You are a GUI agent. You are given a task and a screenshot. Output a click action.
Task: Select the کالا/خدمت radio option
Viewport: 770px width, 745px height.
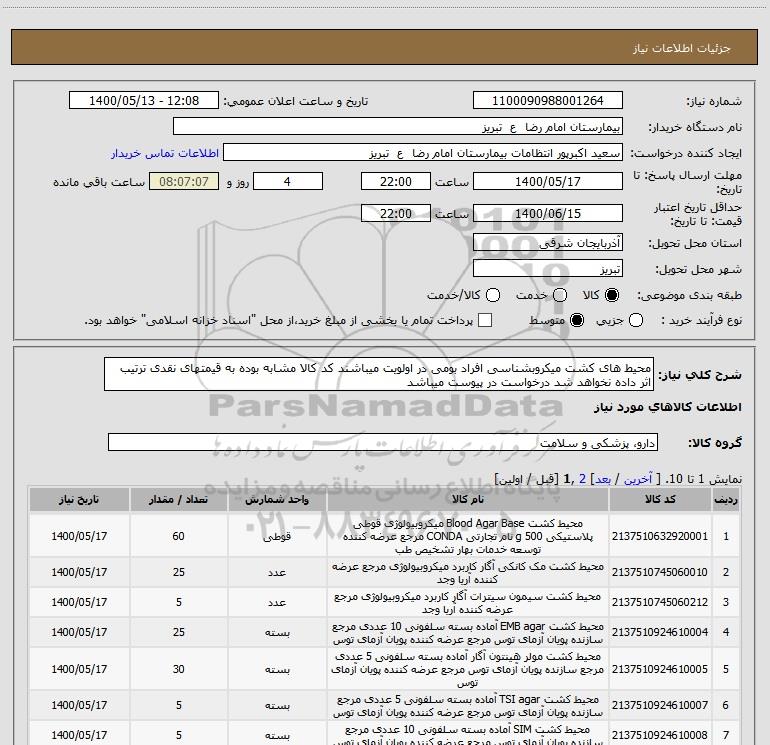point(493,295)
